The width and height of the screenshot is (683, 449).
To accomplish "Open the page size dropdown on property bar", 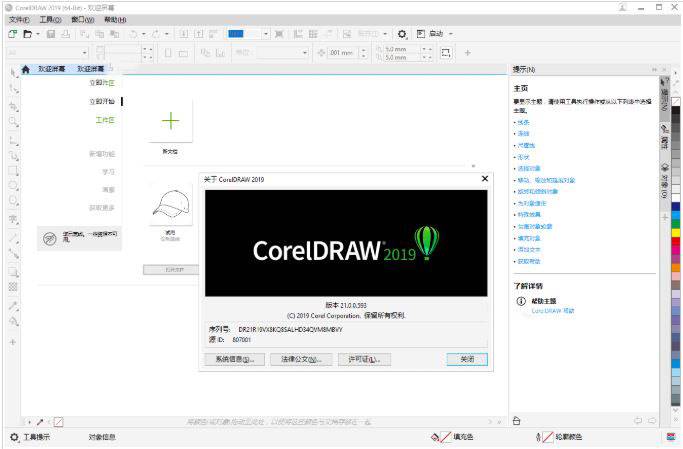I will coord(85,53).
